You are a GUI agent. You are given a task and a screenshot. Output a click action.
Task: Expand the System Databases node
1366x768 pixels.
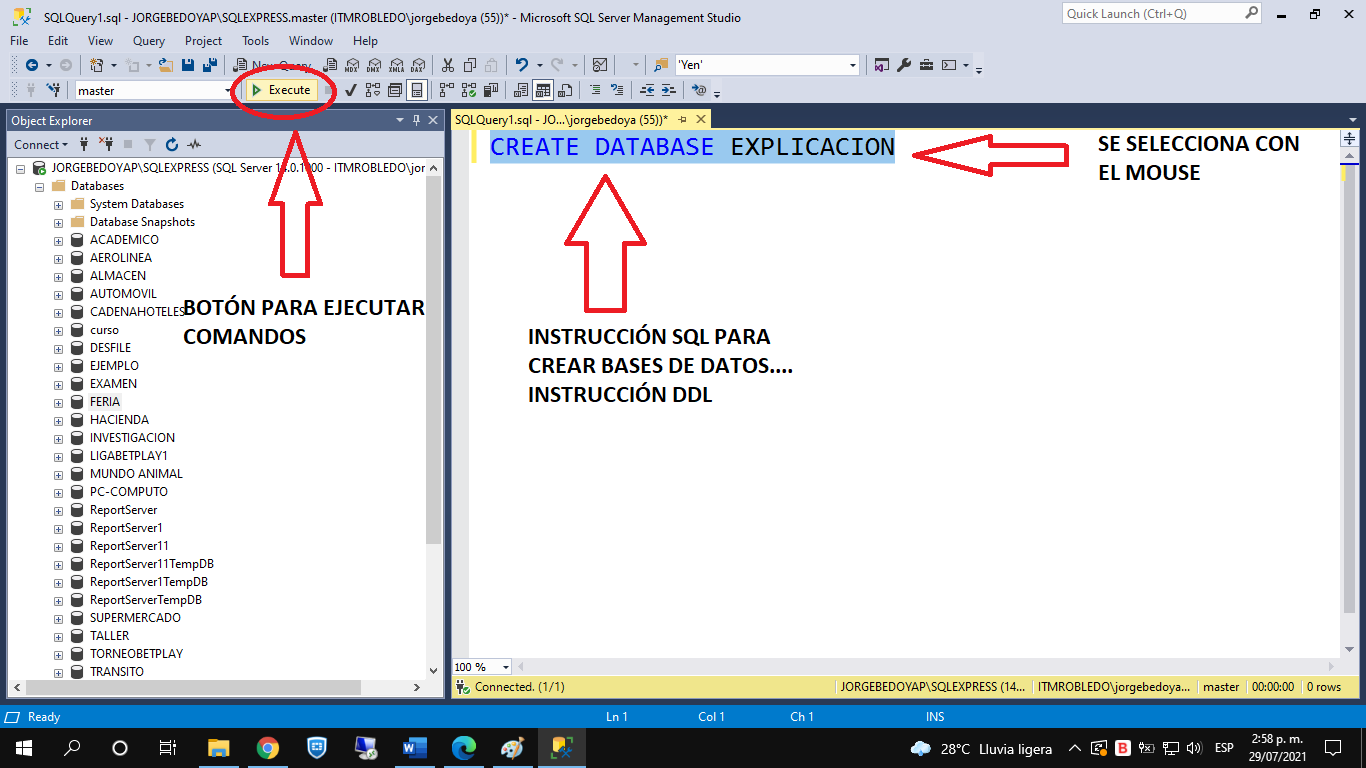click(59, 204)
